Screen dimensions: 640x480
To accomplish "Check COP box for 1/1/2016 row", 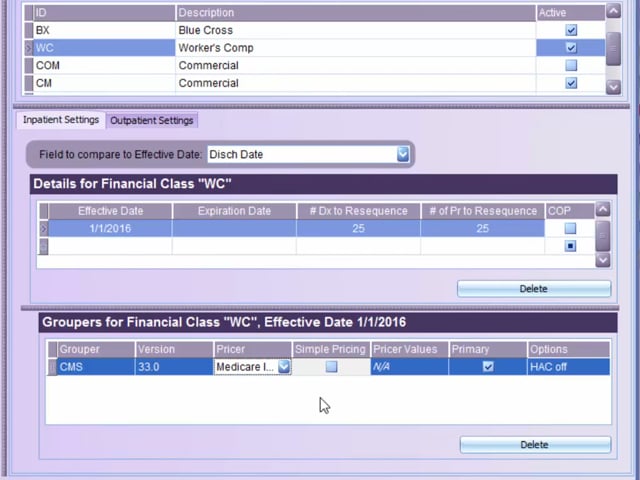I will pos(570,228).
